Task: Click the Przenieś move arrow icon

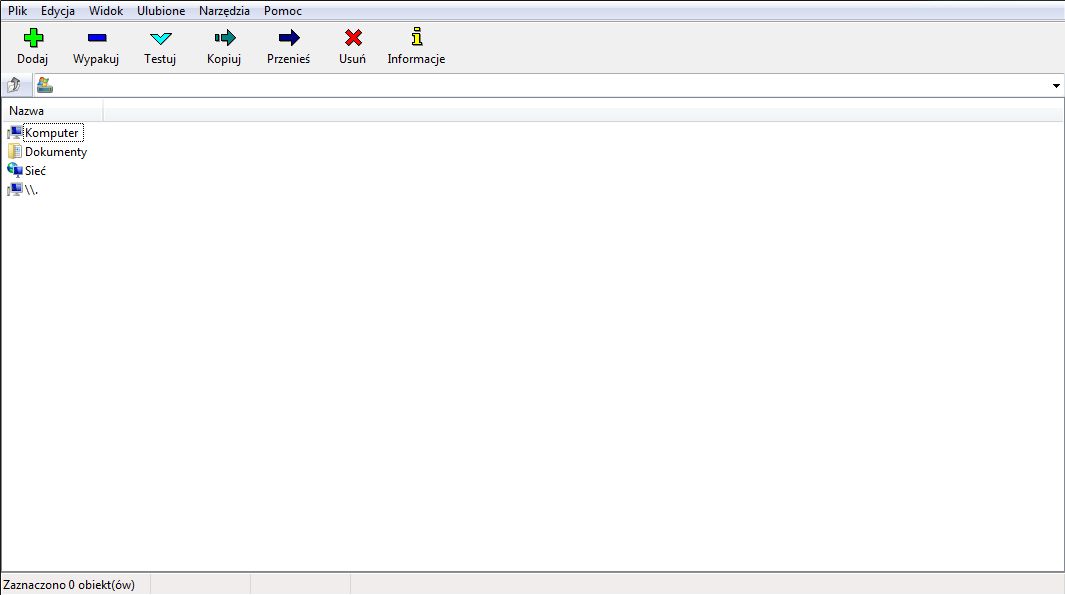Action: click(x=289, y=37)
